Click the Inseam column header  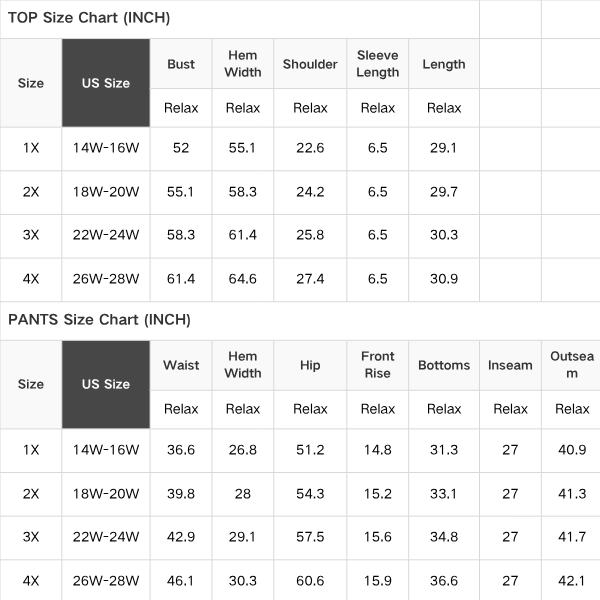pos(510,365)
